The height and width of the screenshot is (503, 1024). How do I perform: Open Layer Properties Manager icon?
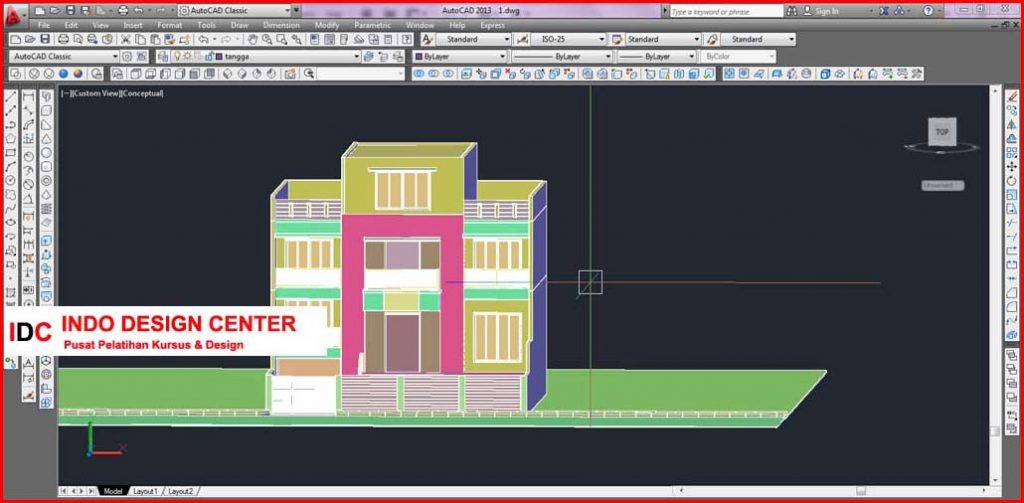163,57
